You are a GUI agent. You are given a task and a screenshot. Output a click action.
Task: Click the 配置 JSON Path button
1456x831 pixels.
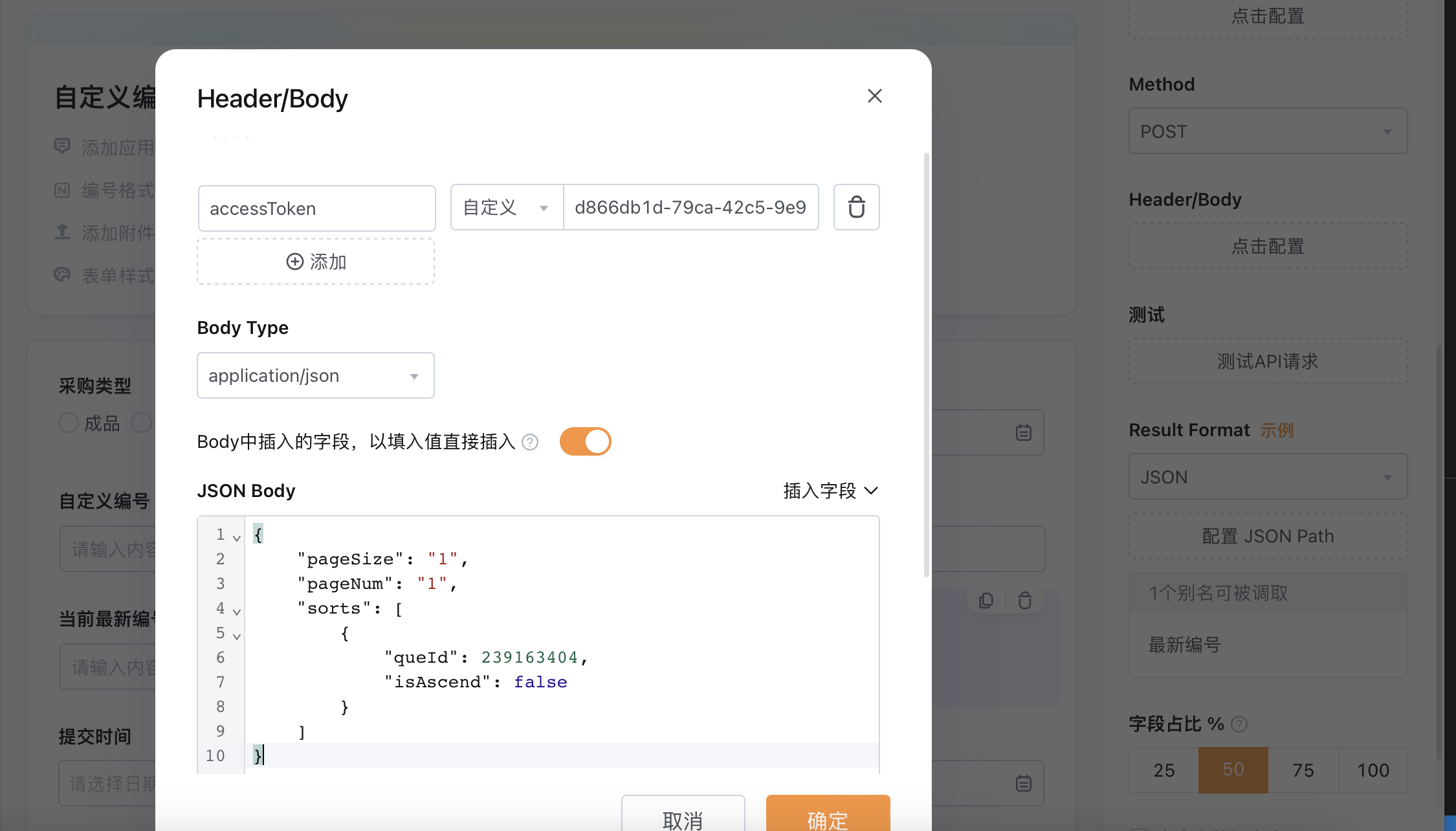1268,537
